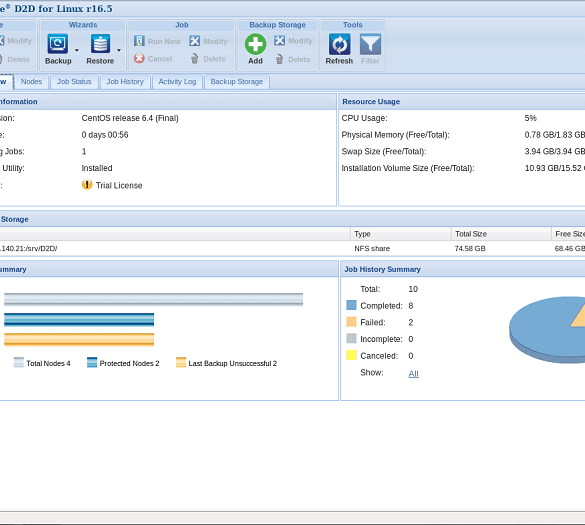Click the Completed blue legend swatch

coord(351,305)
